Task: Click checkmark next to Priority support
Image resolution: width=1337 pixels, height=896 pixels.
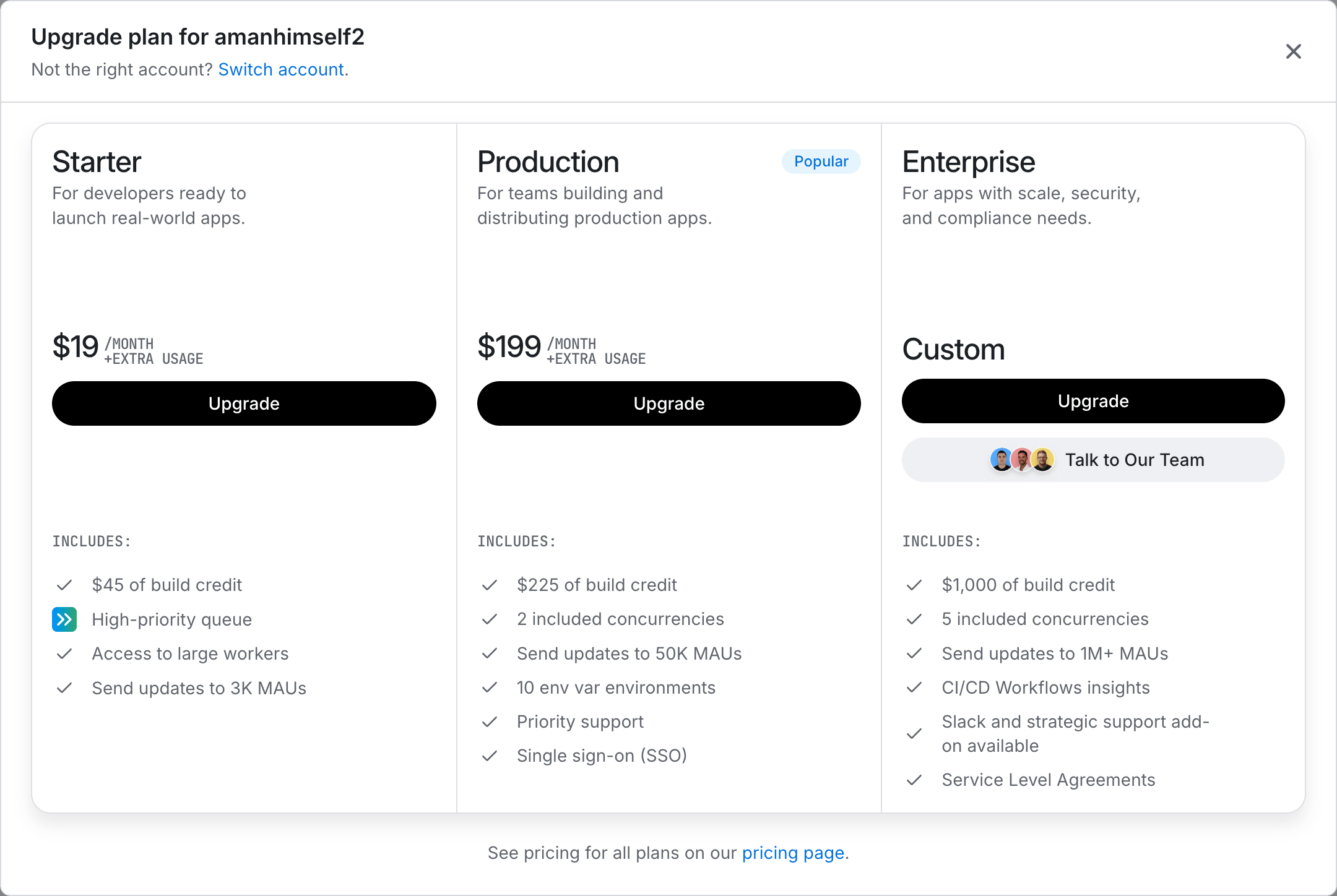Action: click(x=490, y=722)
